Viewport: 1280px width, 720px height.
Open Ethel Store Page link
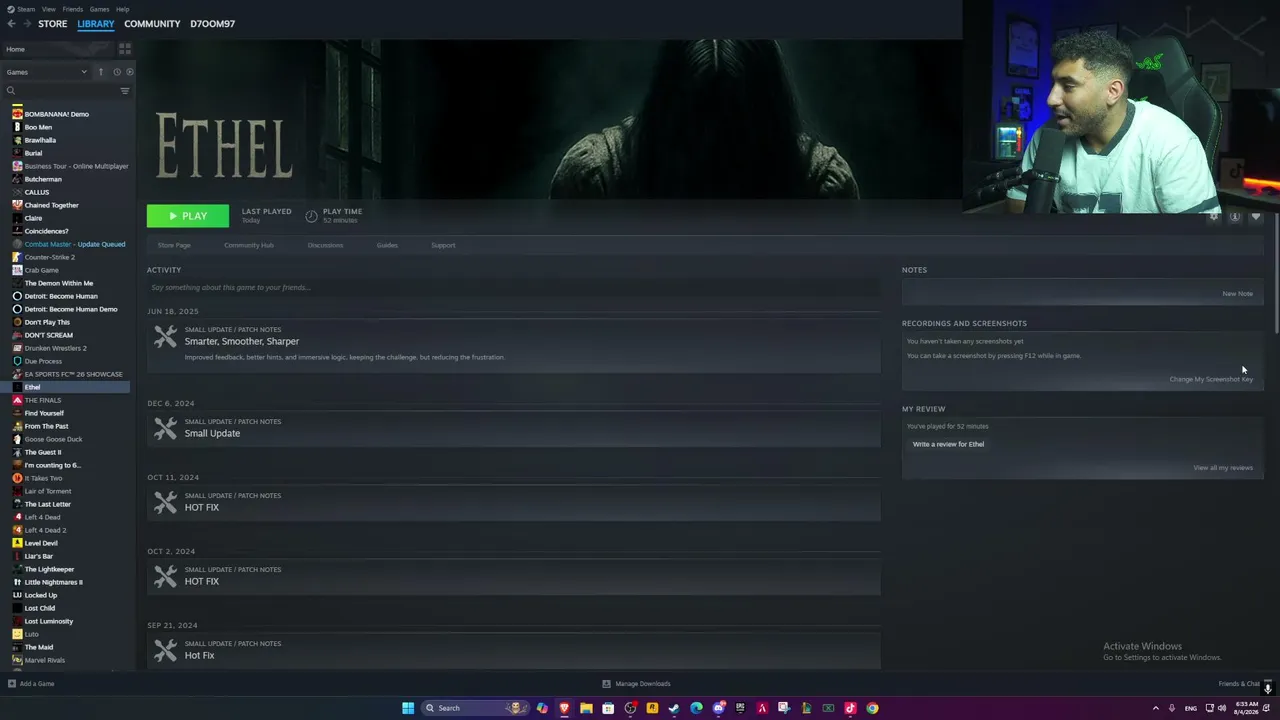[x=174, y=245]
